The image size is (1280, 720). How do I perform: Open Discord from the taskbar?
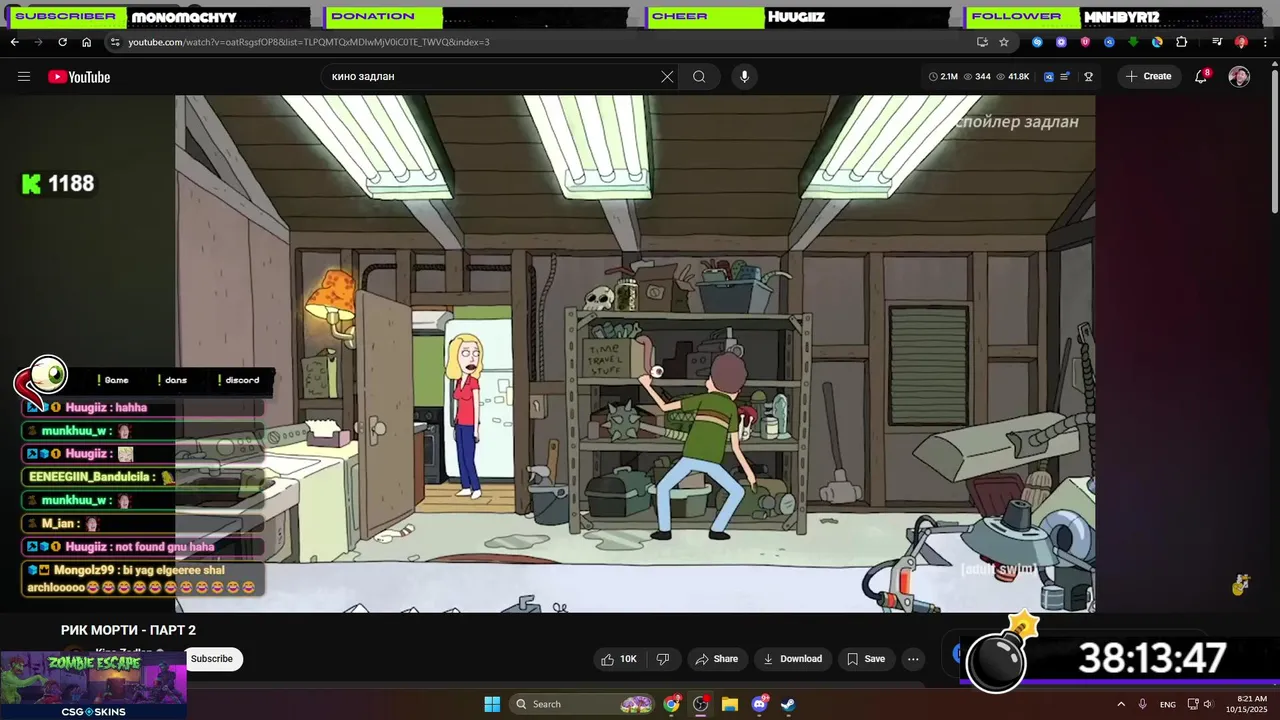click(759, 704)
